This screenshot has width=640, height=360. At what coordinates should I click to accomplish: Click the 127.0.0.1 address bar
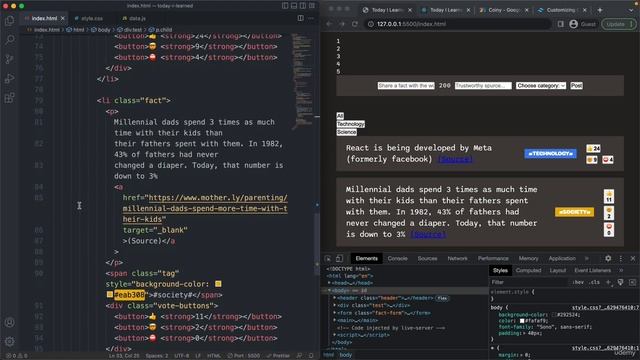coord(457,24)
